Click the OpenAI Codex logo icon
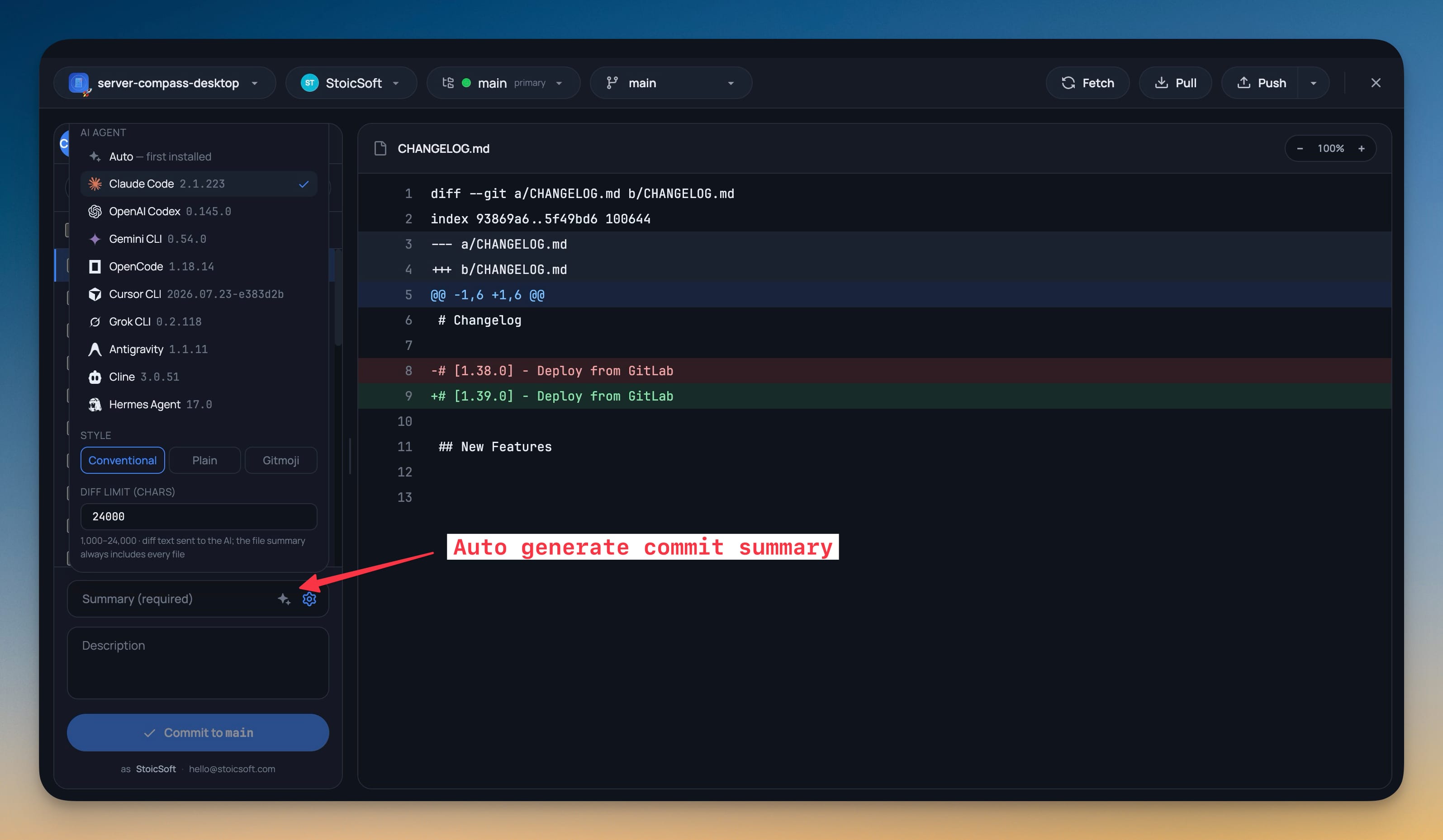Screen dimensions: 1443x840 95,212
